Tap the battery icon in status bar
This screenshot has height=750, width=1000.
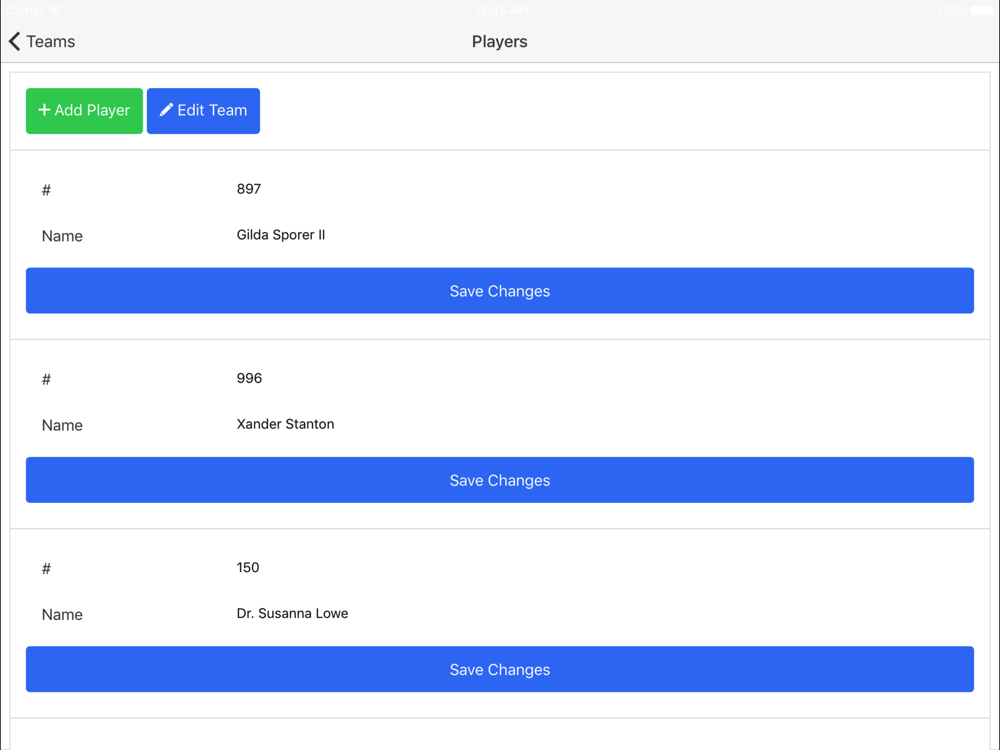(x=981, y=10)
